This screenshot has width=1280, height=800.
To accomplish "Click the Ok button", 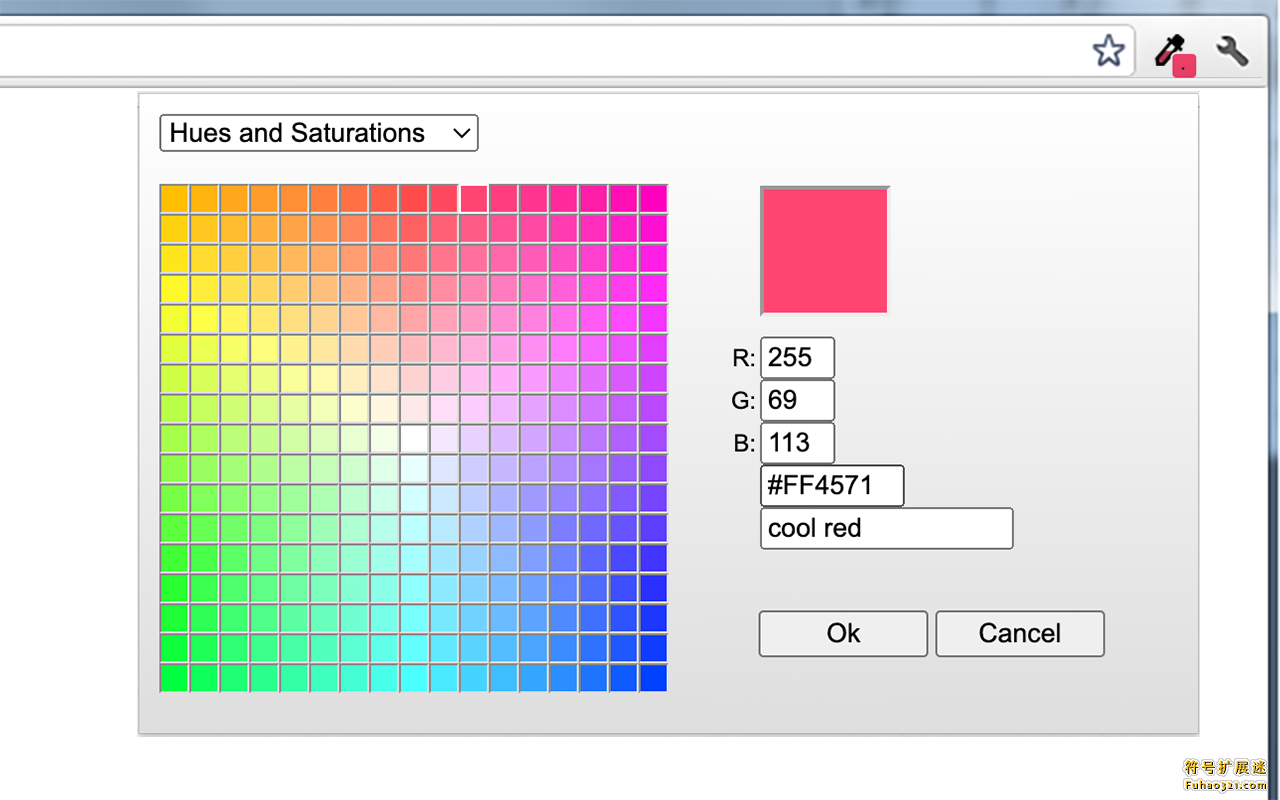I will point(843,634).
